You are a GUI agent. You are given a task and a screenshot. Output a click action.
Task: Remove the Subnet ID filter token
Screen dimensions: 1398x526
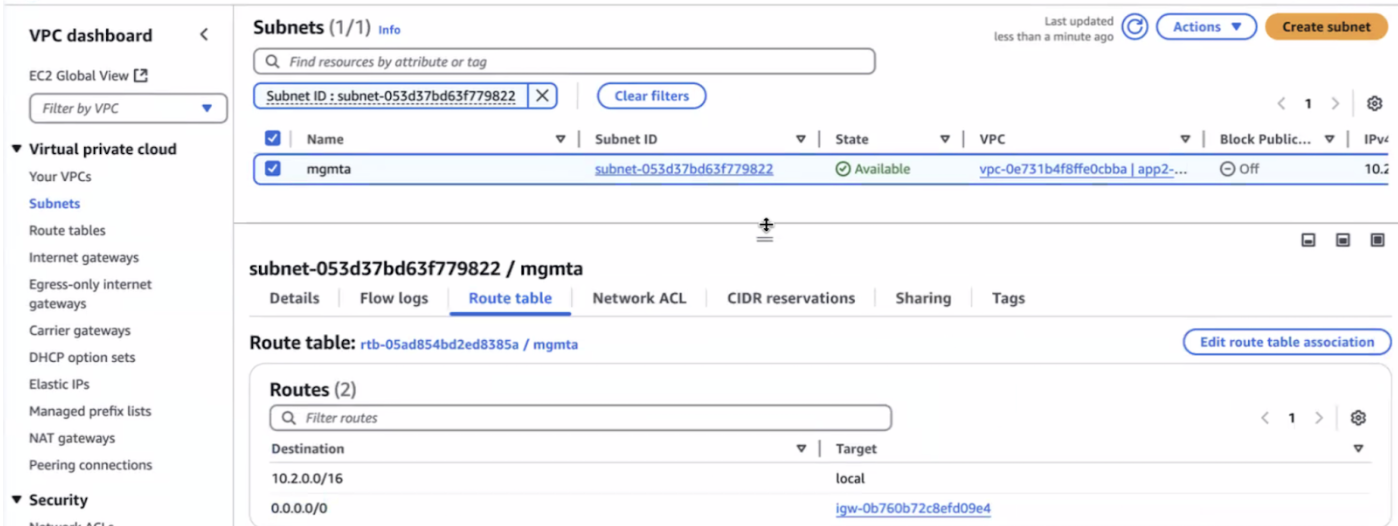point(542,96)
